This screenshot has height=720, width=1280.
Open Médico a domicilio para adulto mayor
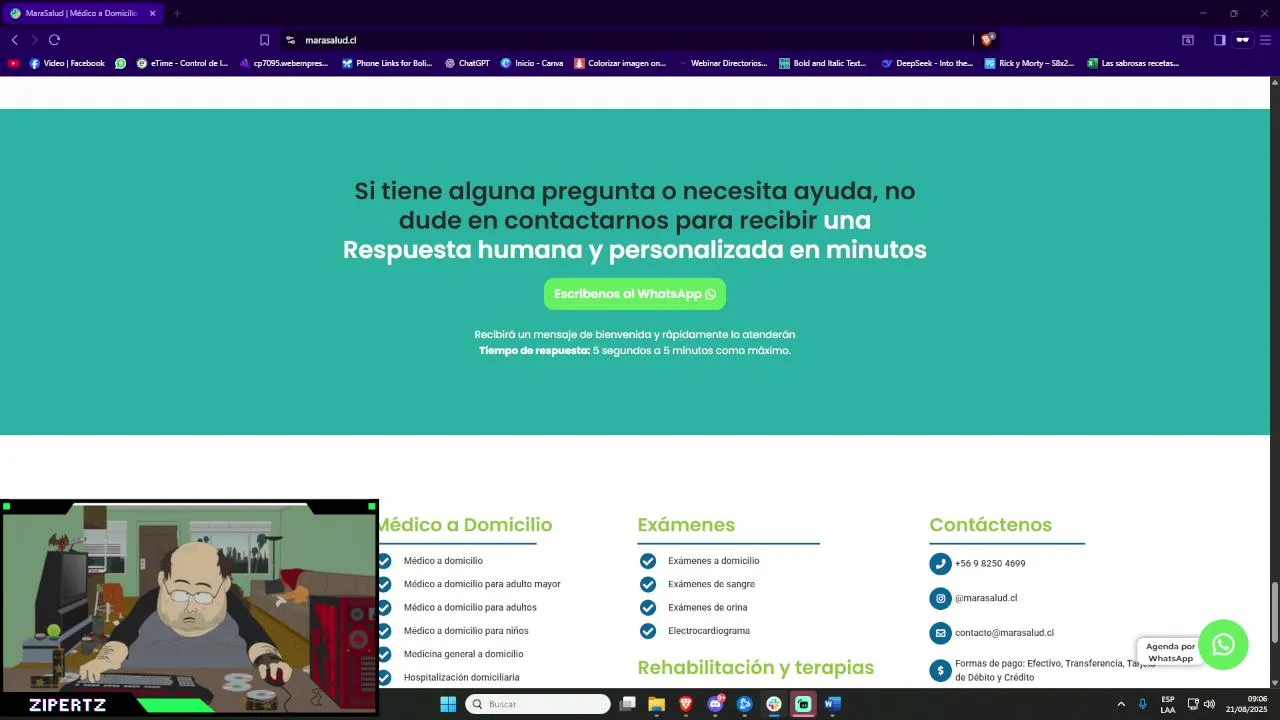pos(482,584)
